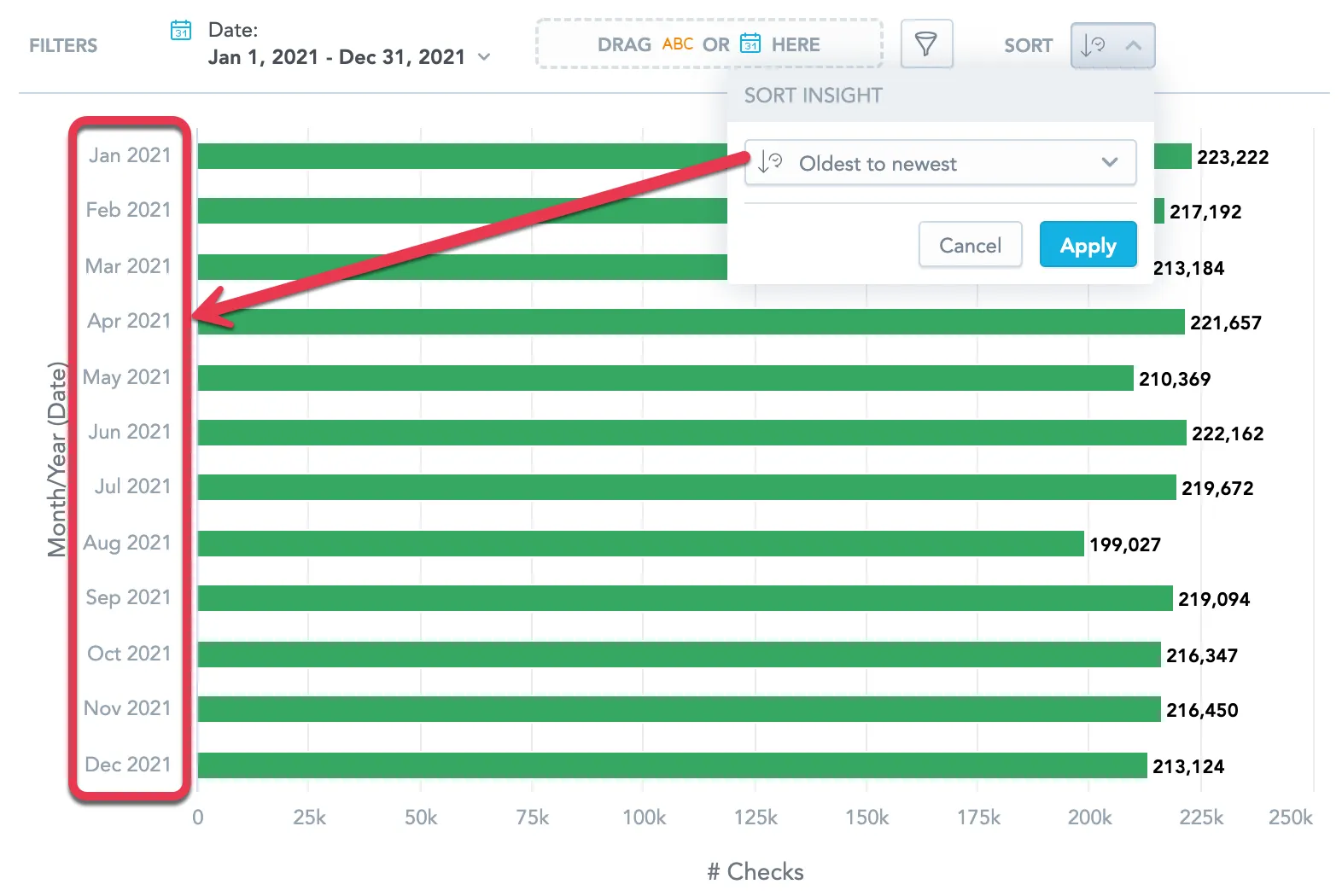The width and height of the screenshot is (1342, 896).
Task: Click the Aug 2021 green bar
Action: [x=640, y=544]
